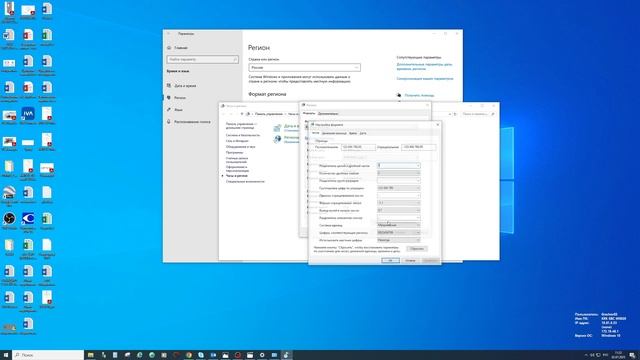Click OK in the format settings dialog

(391, 260)
